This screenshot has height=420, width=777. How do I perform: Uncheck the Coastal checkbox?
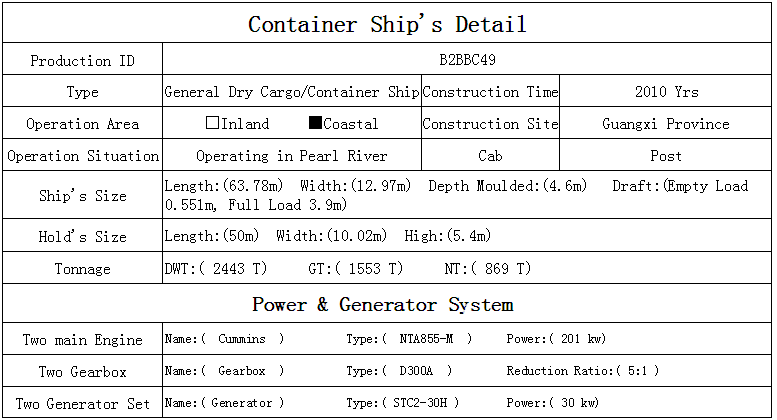pos(315,124)
